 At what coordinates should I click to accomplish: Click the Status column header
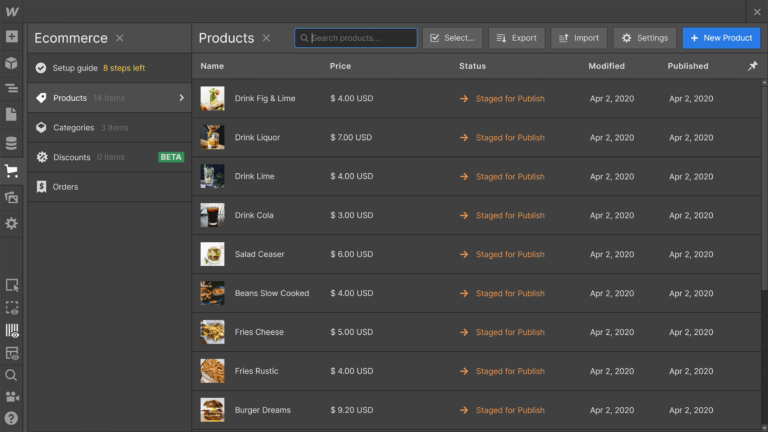click(472, 66)
